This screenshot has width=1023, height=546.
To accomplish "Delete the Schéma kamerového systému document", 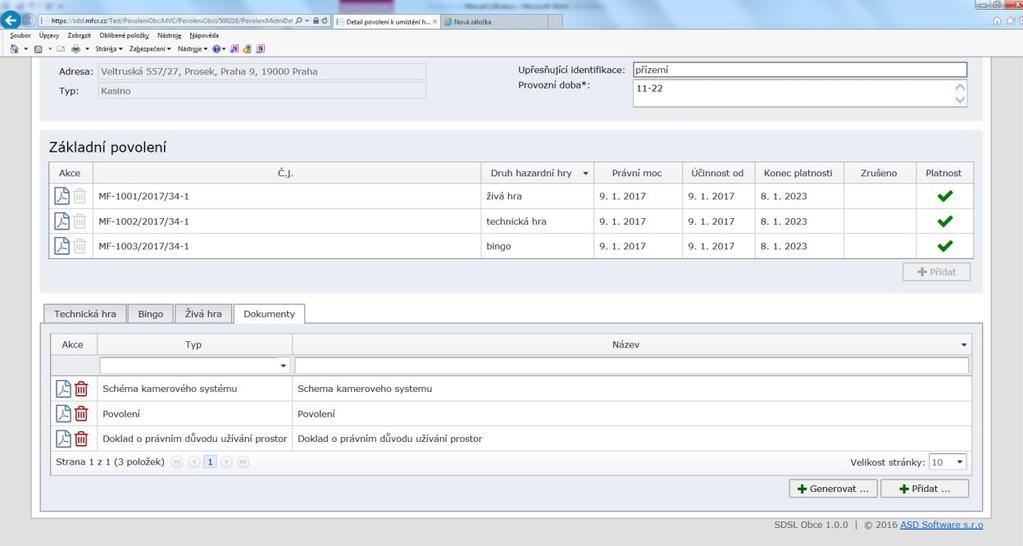I will tap(81, 389).
